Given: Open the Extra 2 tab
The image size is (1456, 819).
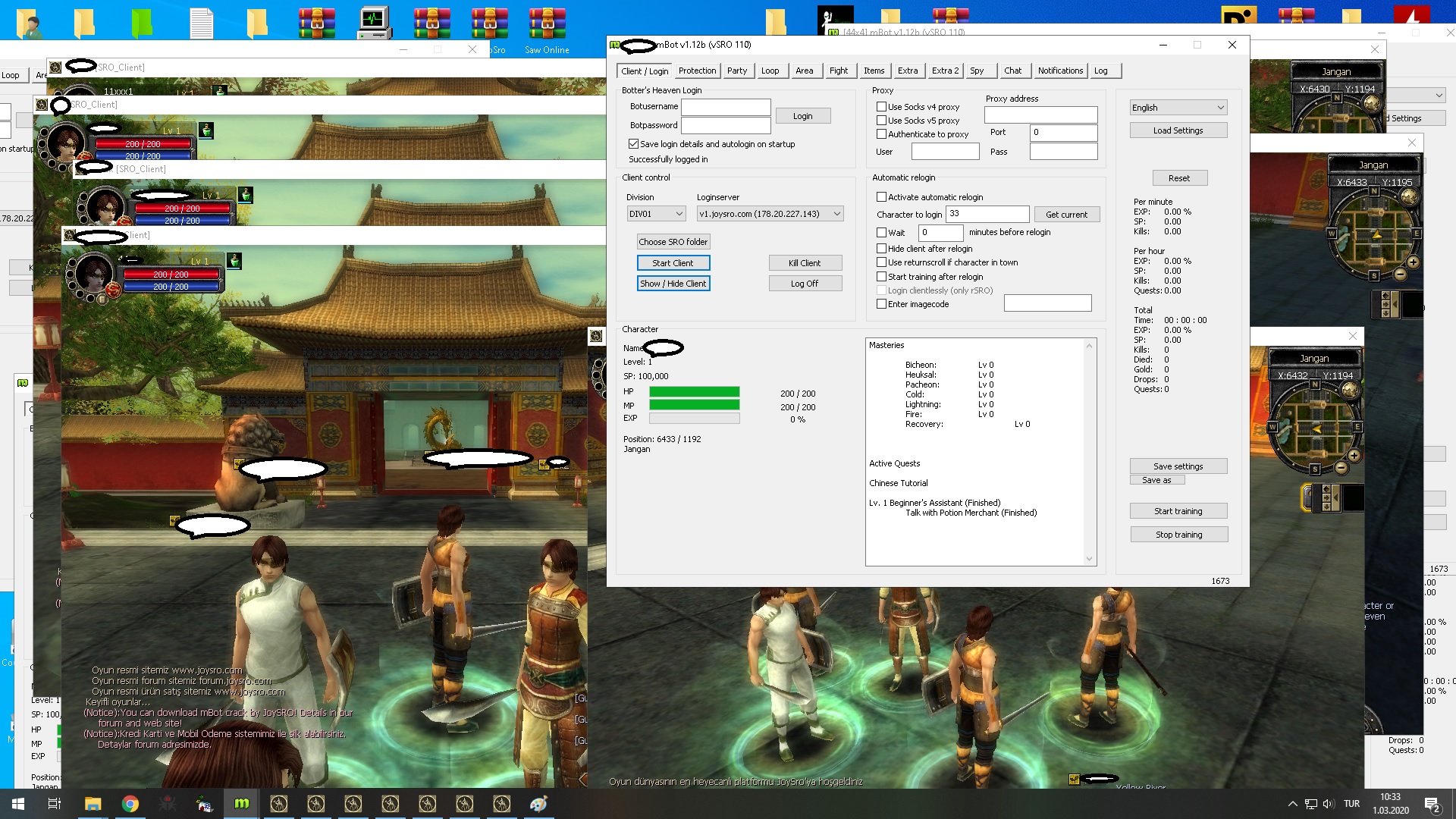Looking at the screenshot, I should 945,71.
